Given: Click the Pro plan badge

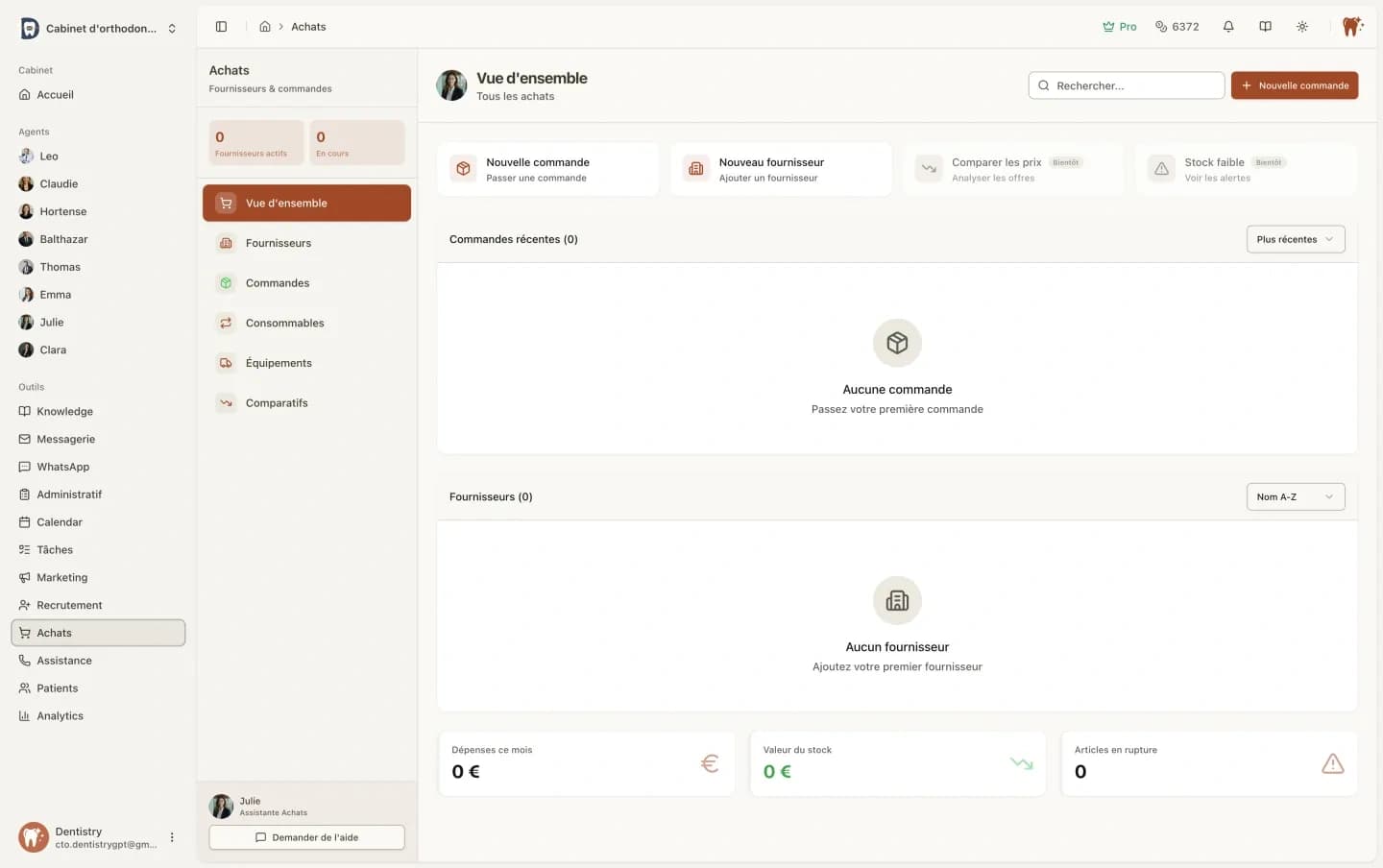Looking at the screenshot, I should [1119, 27].
